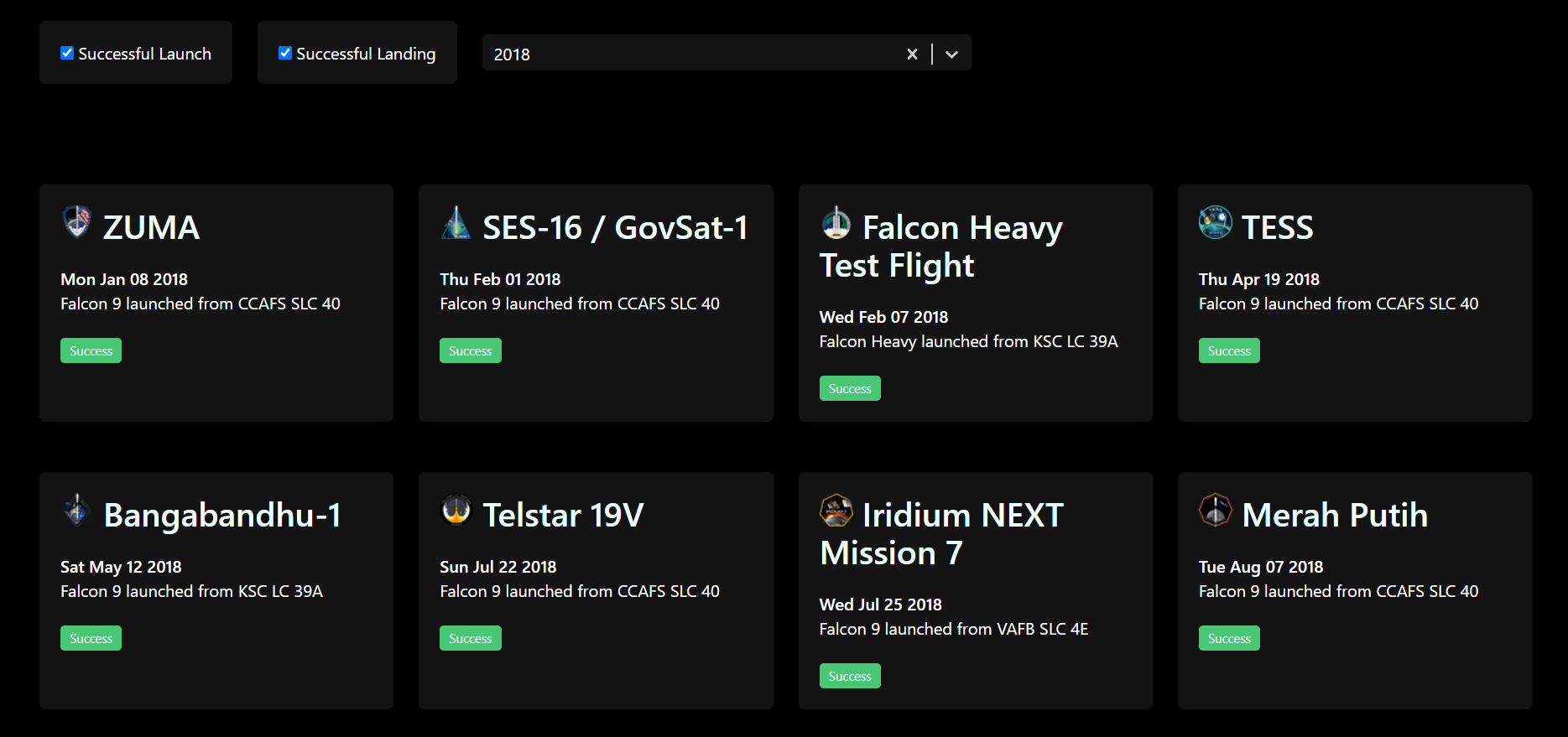Uncheck the Successful Landing checkbox
Screen dimensions: 1568x737
[x=285, y=53]
